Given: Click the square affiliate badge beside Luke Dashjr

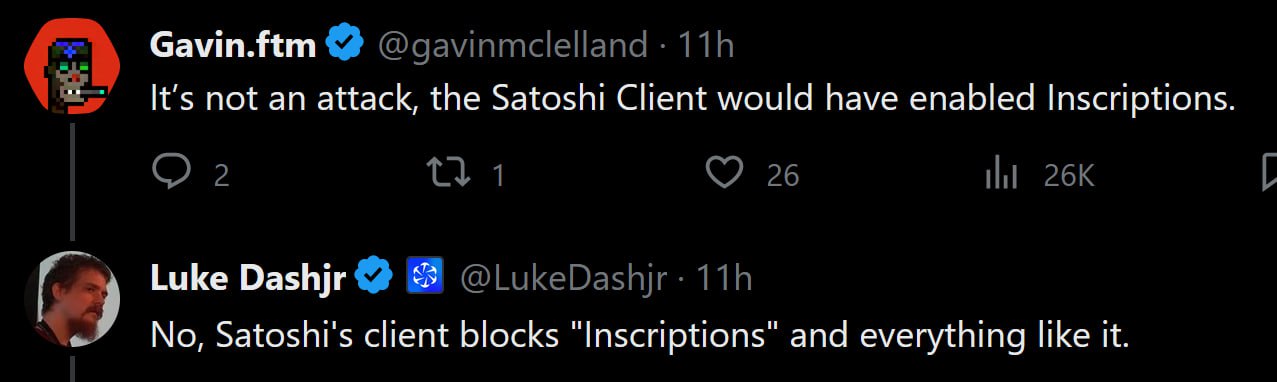Looking at the screenshot, I should pos(423,277).
